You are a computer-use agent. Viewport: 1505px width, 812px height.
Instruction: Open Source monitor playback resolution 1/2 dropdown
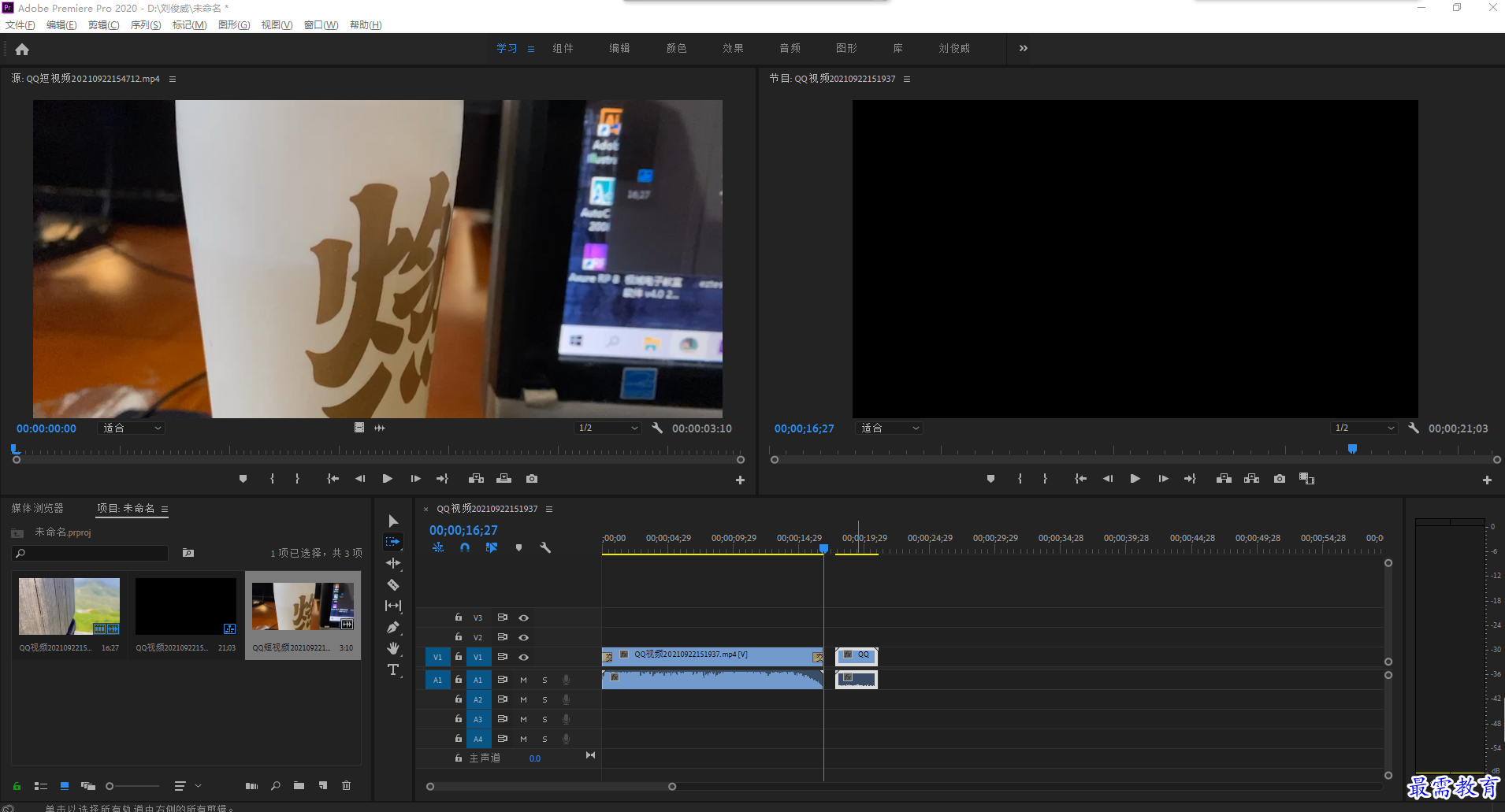608,428
